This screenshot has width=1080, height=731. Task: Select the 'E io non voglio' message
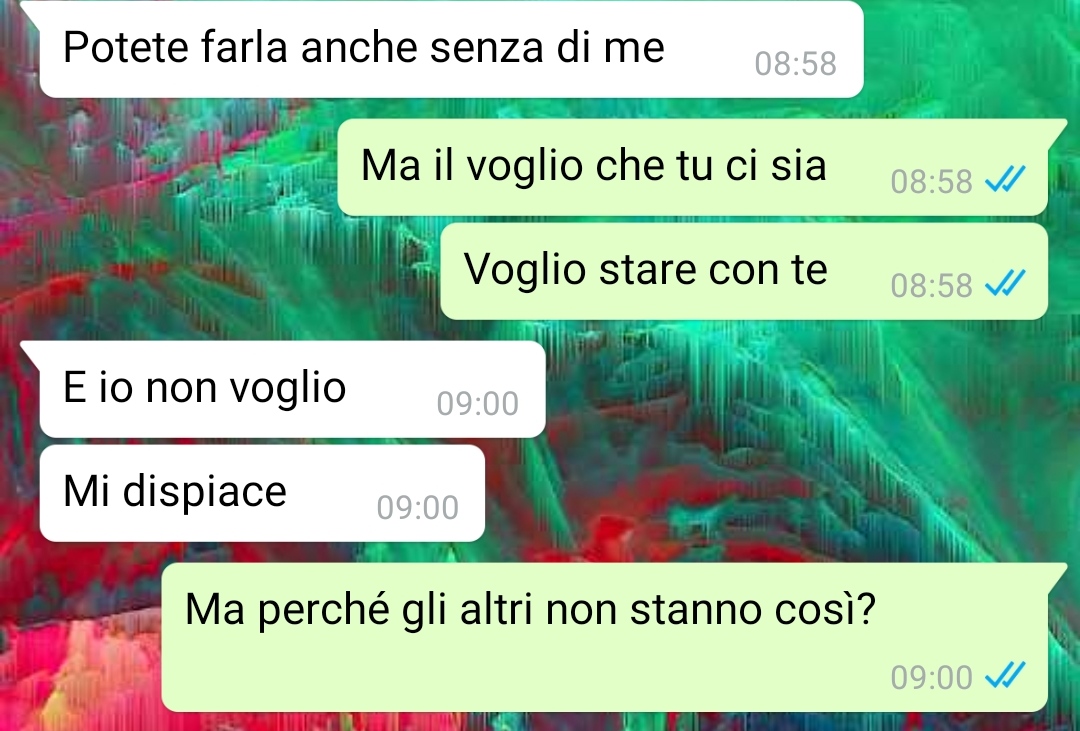point(293,389)
